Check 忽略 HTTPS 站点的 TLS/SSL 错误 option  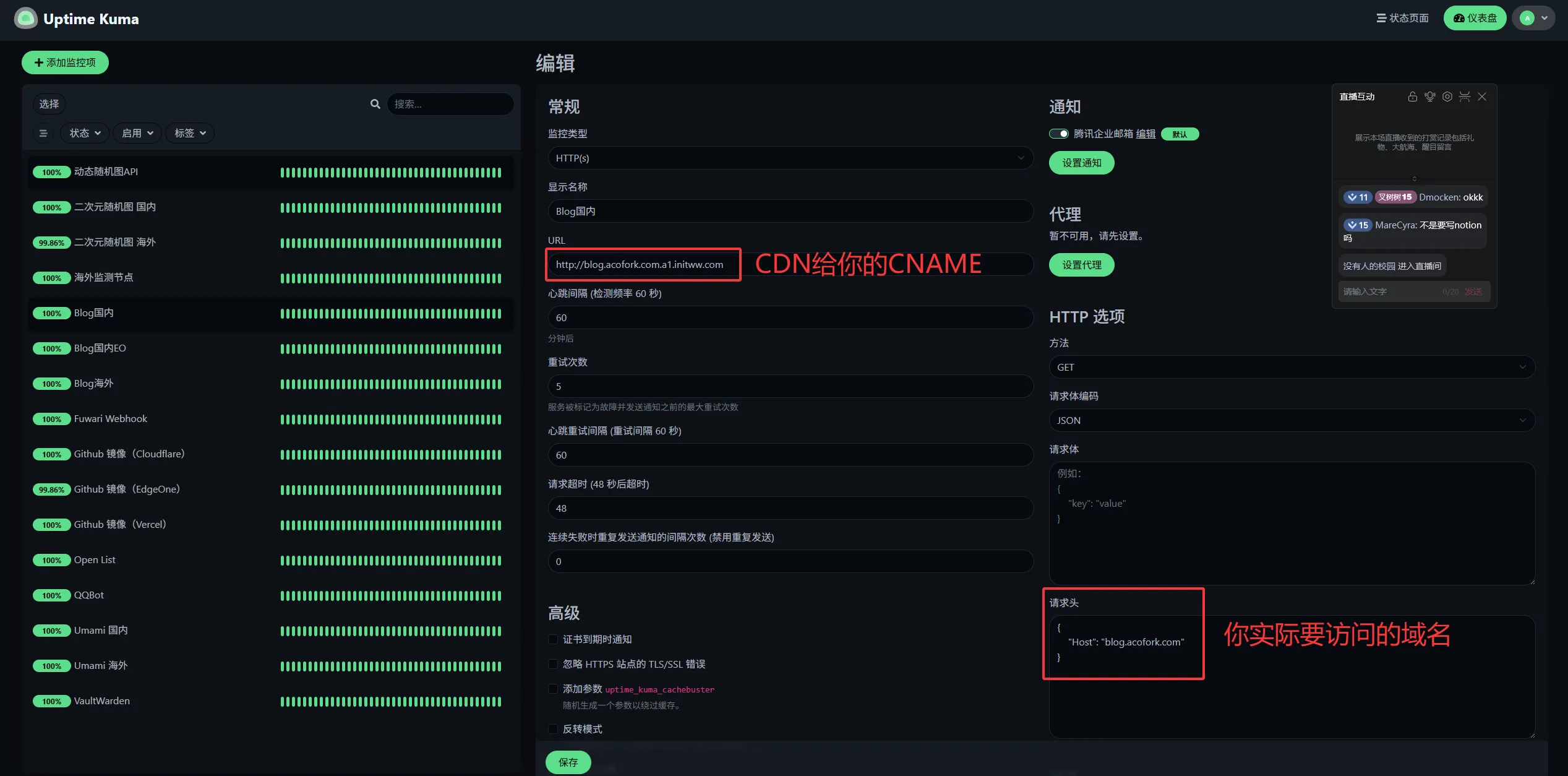[x=554, y=664]
